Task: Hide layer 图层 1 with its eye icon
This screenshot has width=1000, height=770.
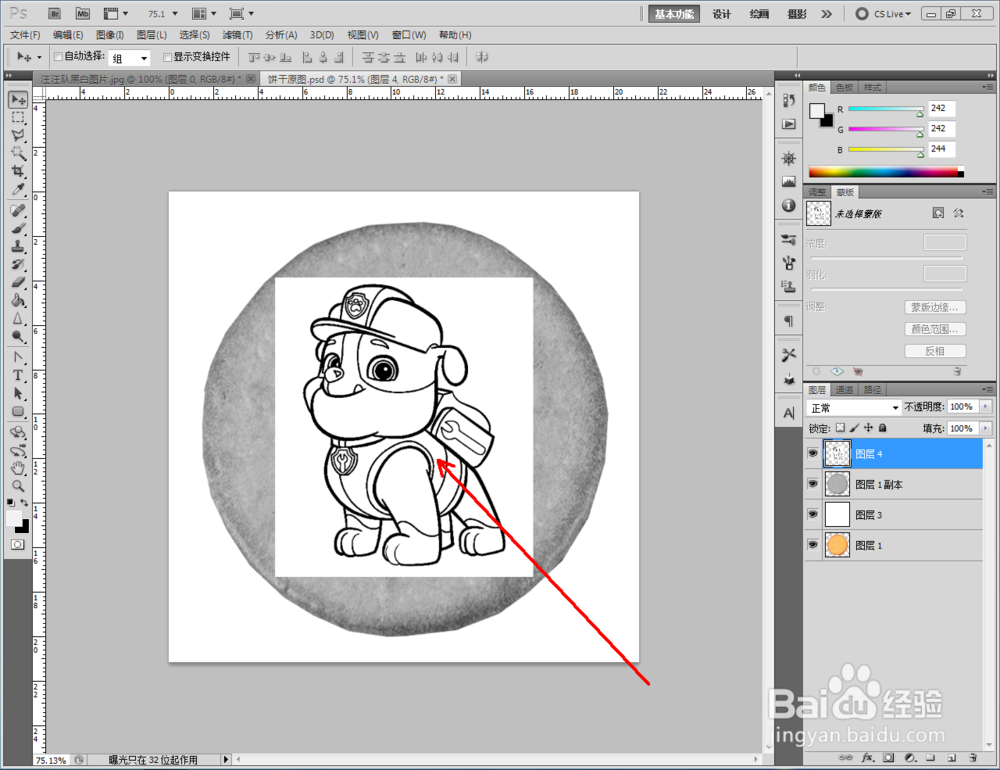Action: click(x=812, y=544)
